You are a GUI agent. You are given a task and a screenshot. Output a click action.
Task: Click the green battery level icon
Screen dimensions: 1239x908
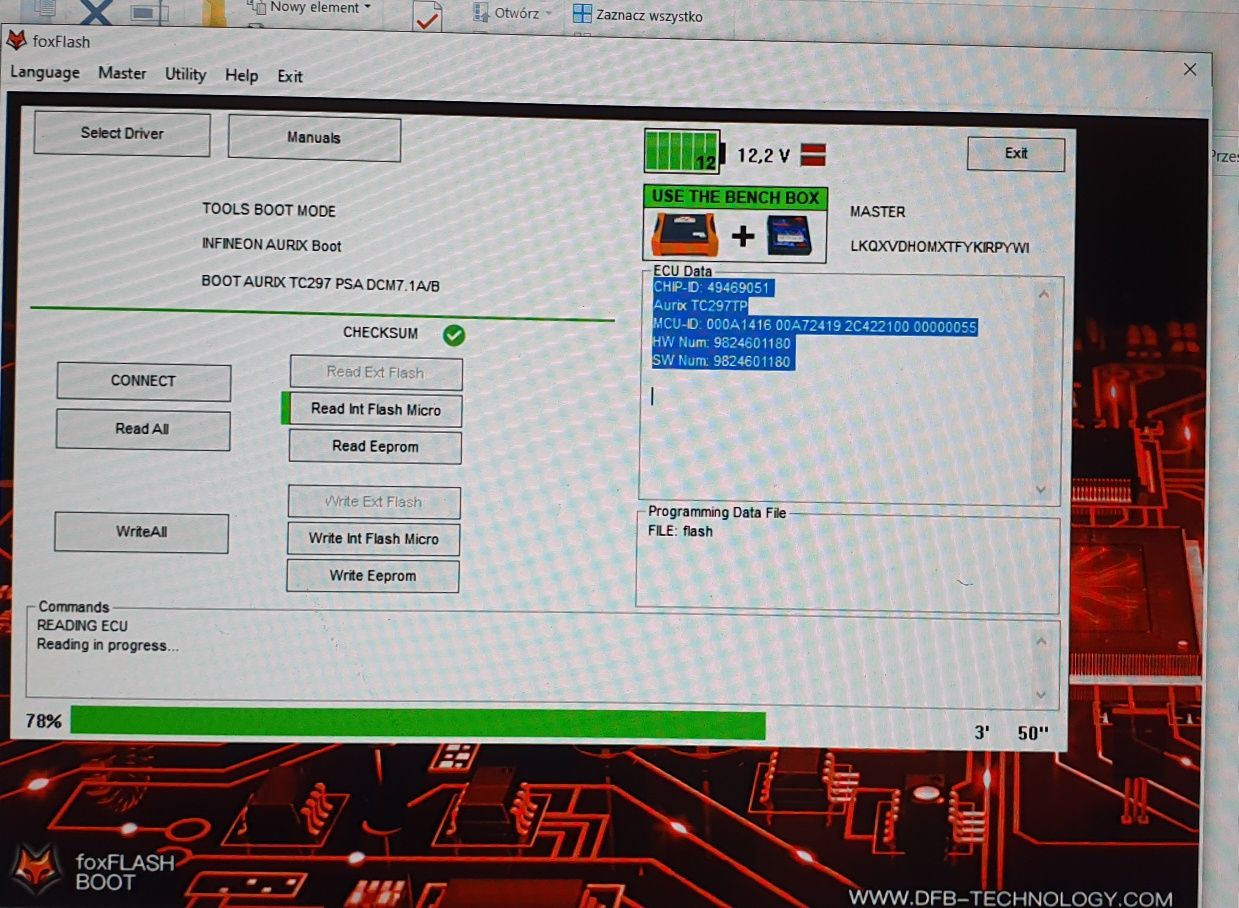682,152
